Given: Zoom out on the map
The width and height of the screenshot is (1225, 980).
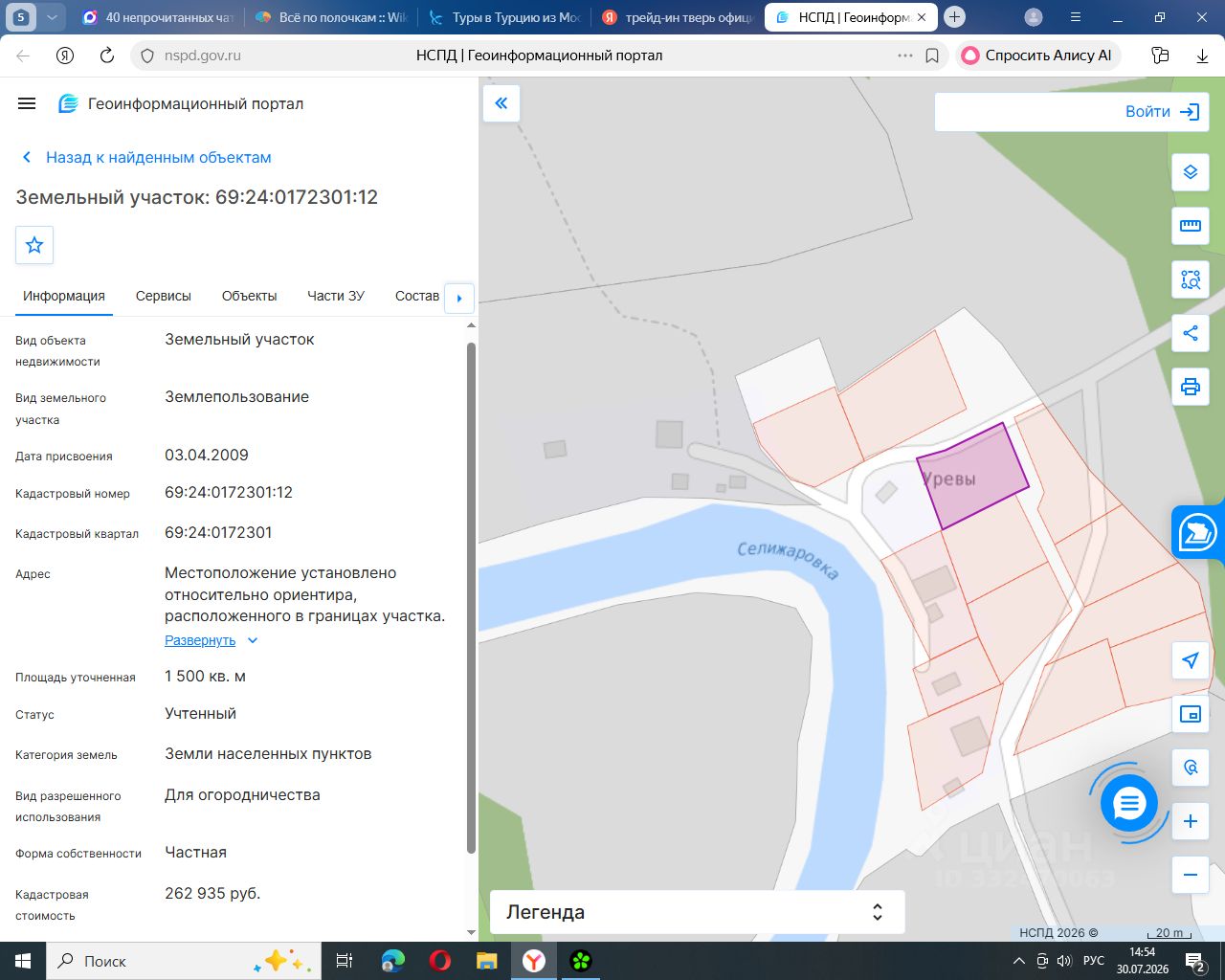Looking at the screenshot, I should 1191,875.
